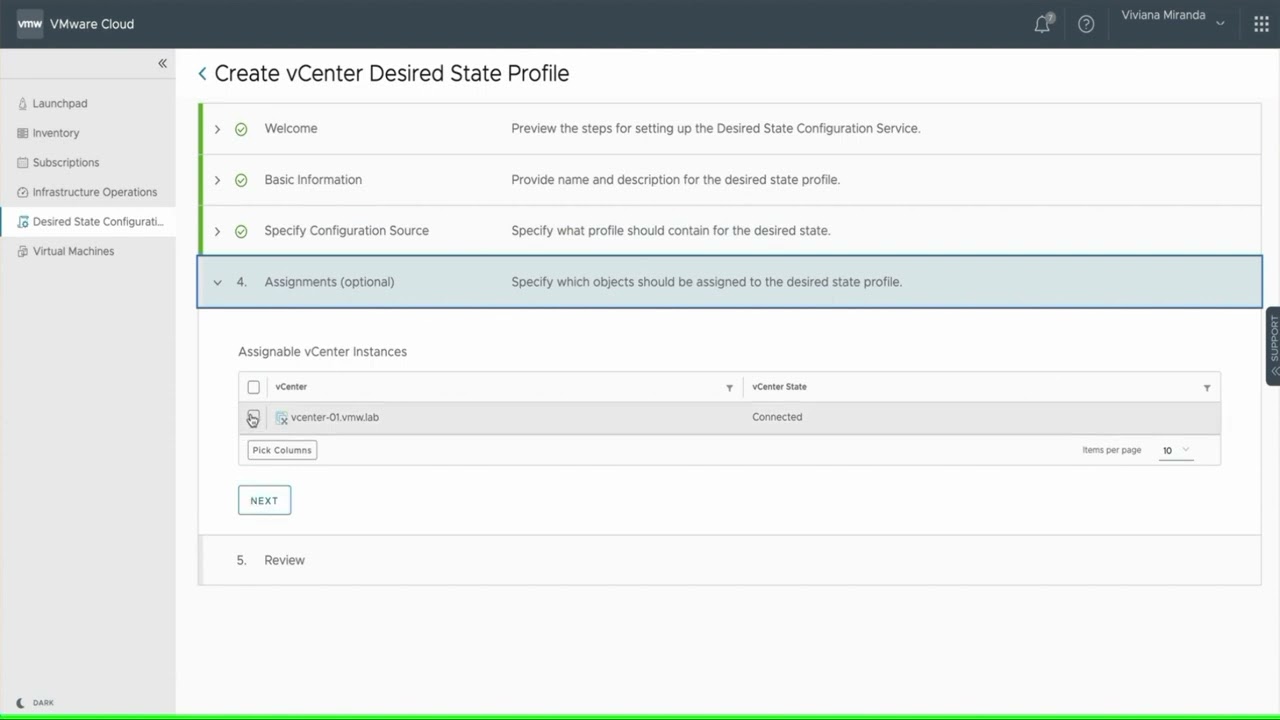Click the VMware logo in header
Viewport: 1280px width, 720px height.
[30, 24]
